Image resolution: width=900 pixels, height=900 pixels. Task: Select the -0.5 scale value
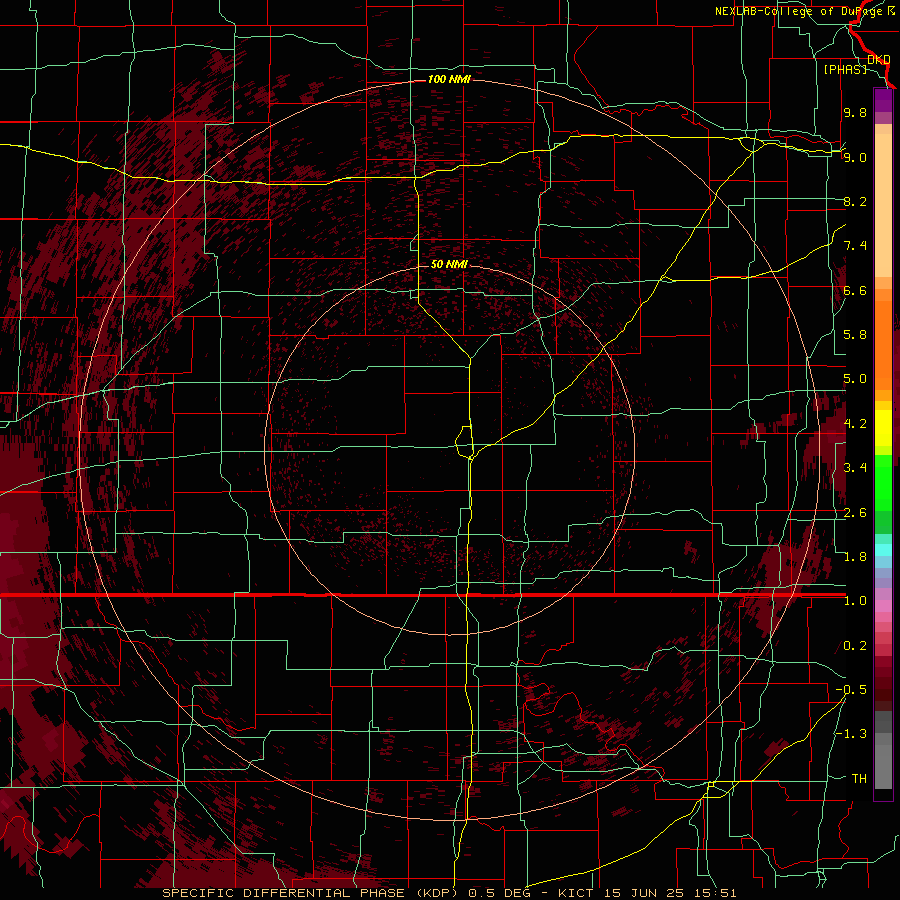[851, 690]
